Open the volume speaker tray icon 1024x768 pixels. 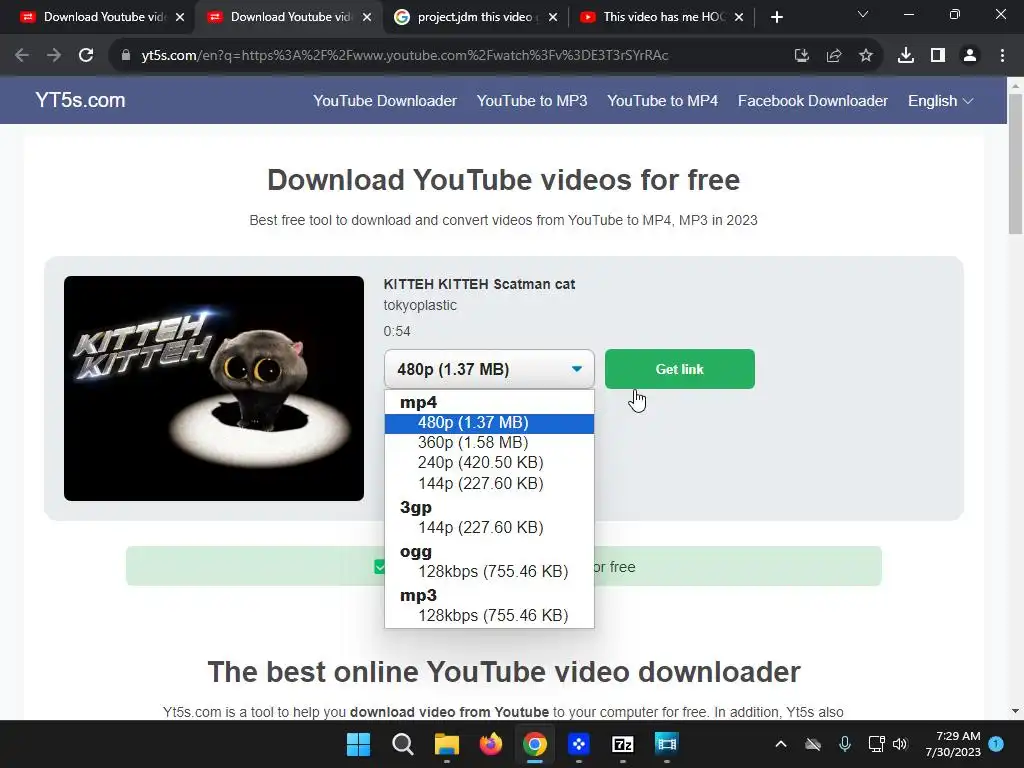click(x=900, y=744)
